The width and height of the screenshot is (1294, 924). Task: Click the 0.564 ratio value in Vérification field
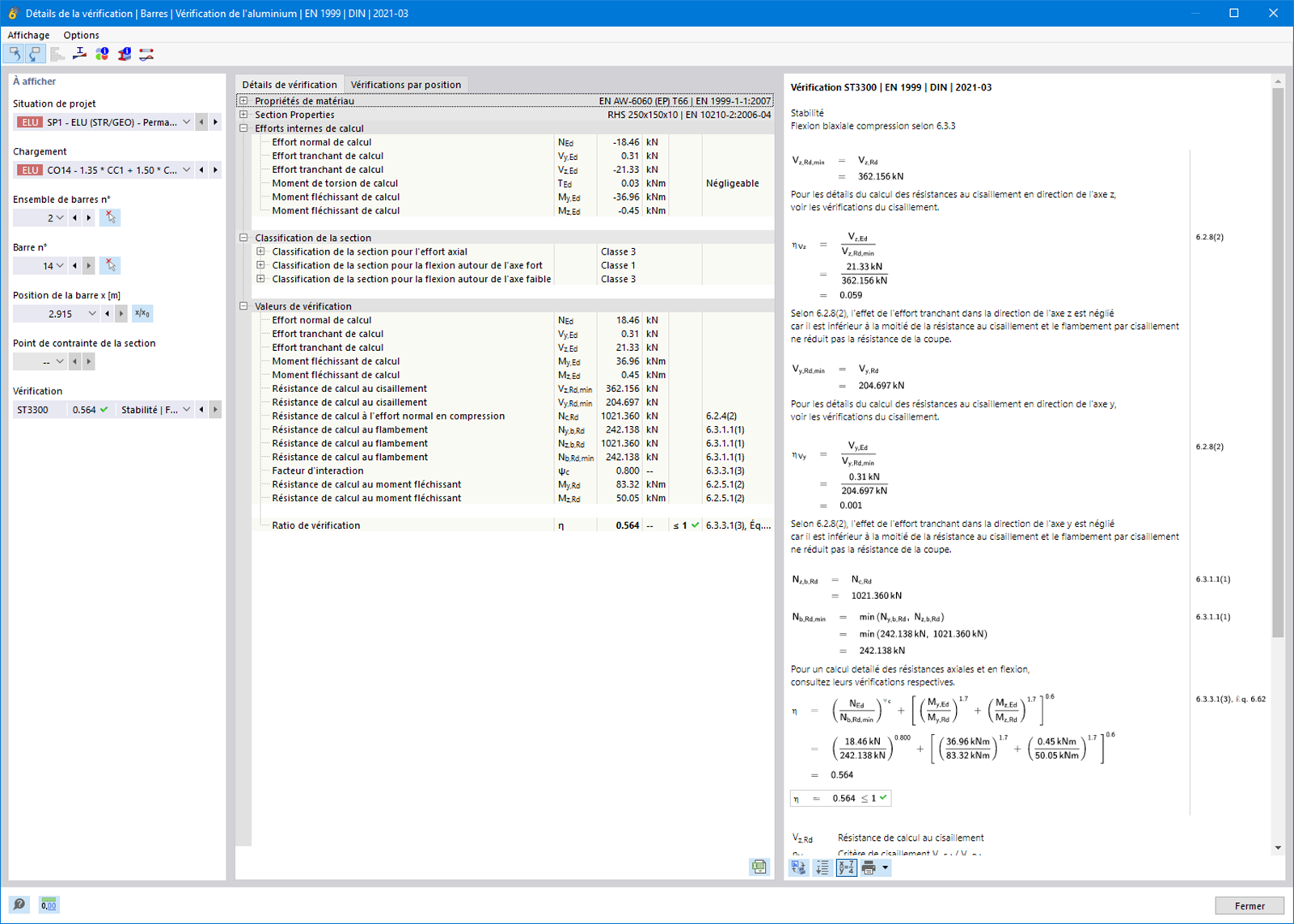click(84, 410)
